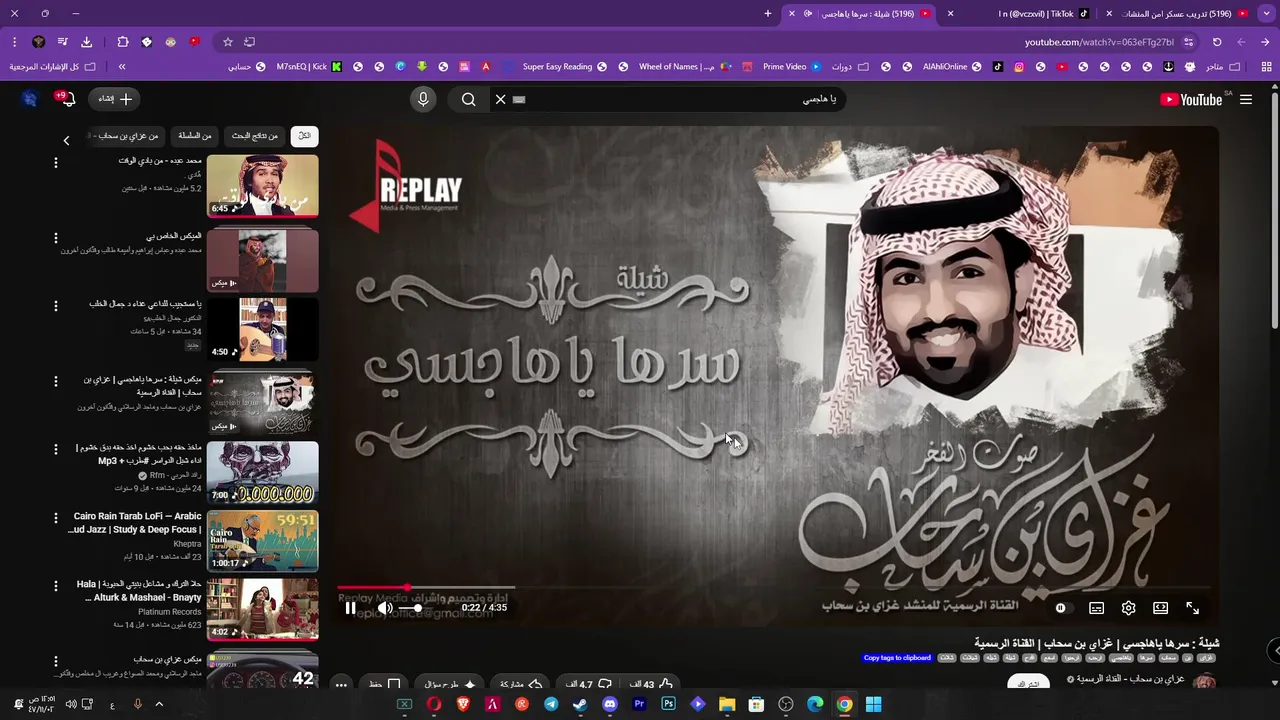
Task: Pause the playing video
Action: 350,608
